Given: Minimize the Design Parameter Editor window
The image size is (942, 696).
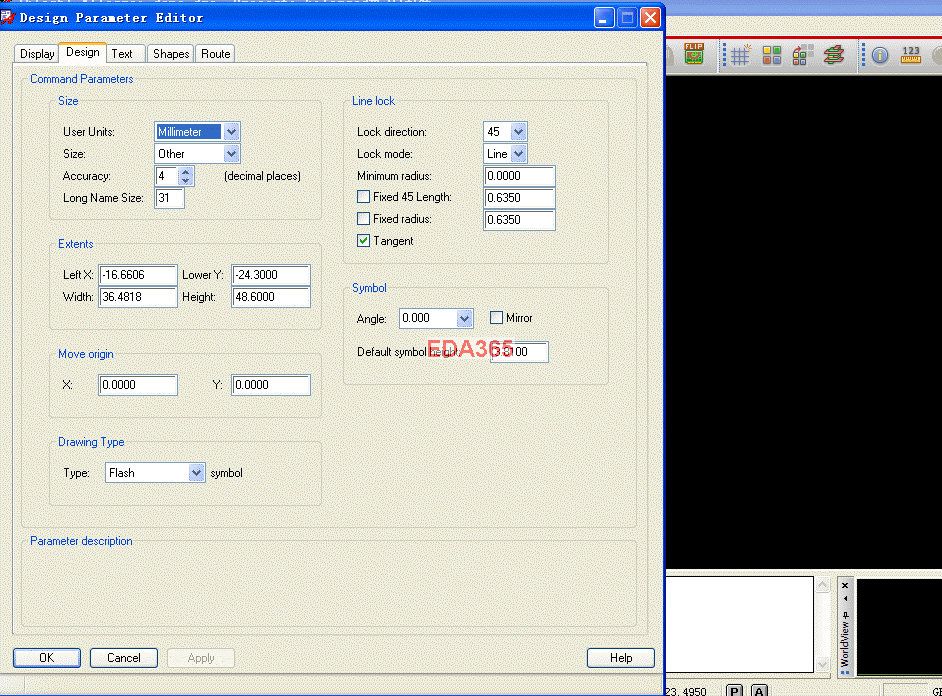Looking at the screenshot, I should point(604,17).
